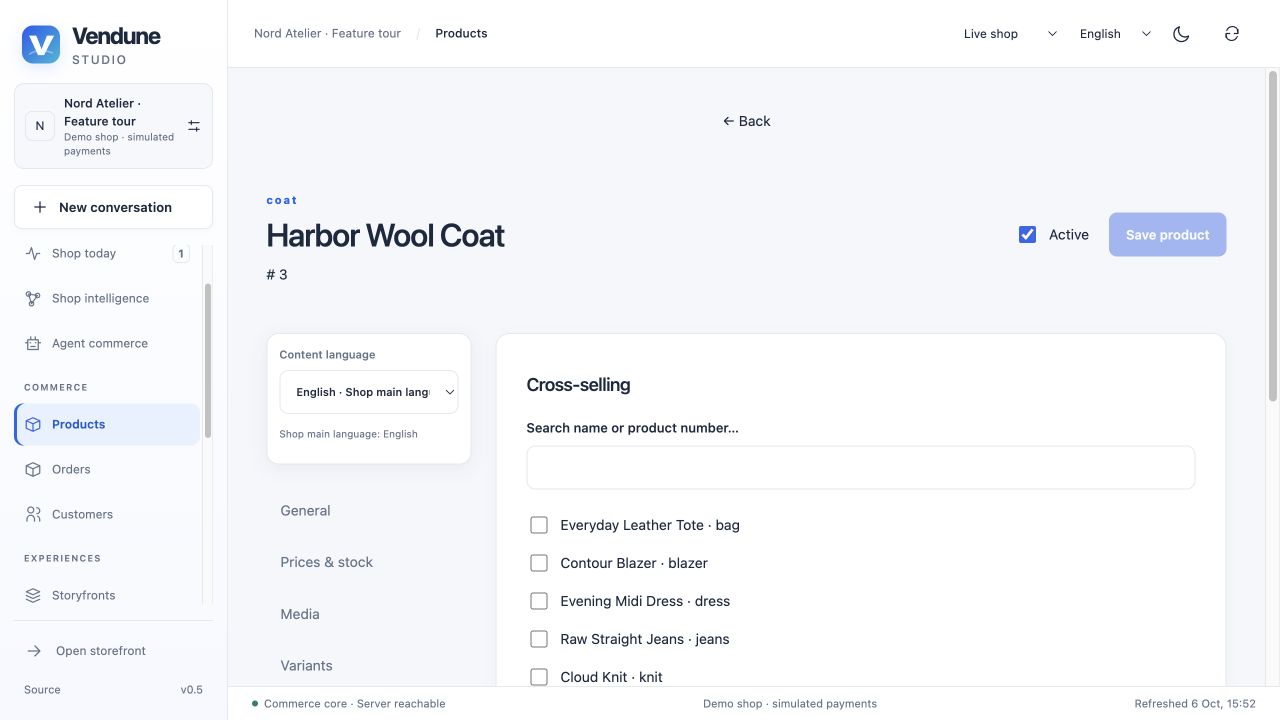Screen dimensions: 1280x720
Task: Click the Shop today badge count 1
Action: click(x=181, y=253)
